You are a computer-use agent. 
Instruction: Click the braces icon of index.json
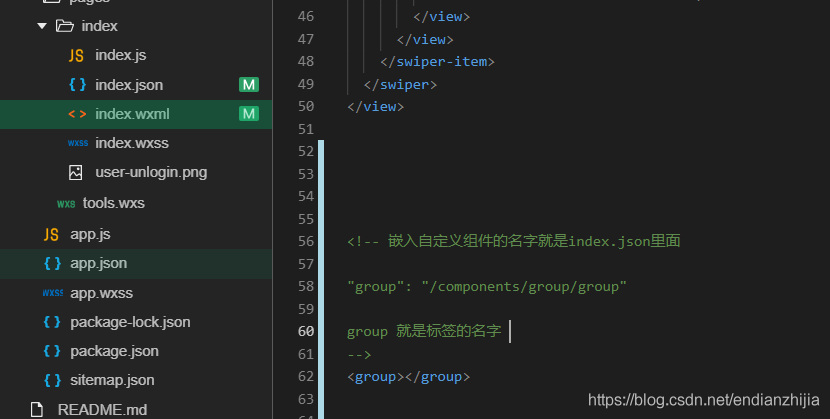(x=77, y=85)
